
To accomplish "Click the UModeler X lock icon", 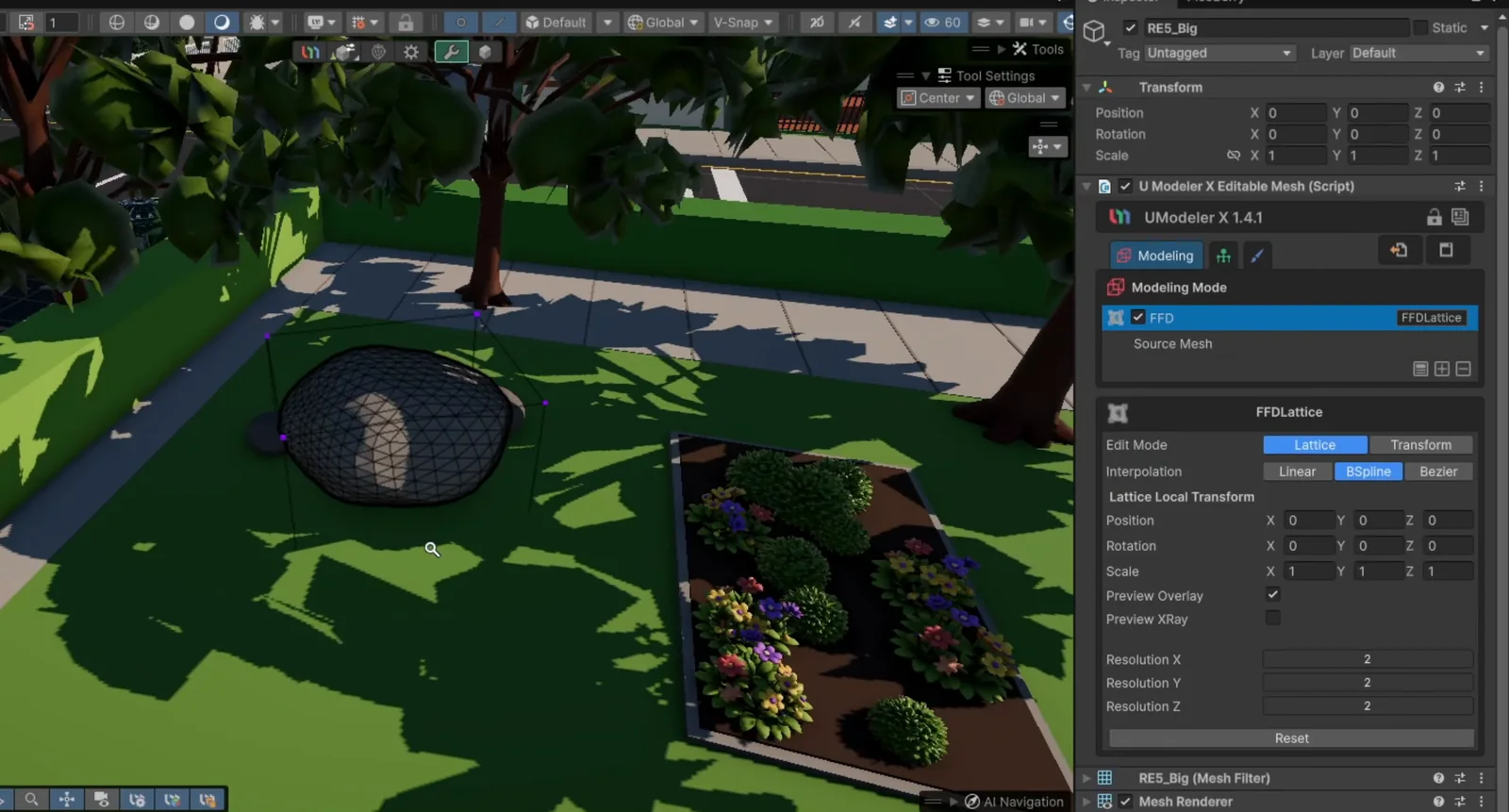I will pos(1434,217).
